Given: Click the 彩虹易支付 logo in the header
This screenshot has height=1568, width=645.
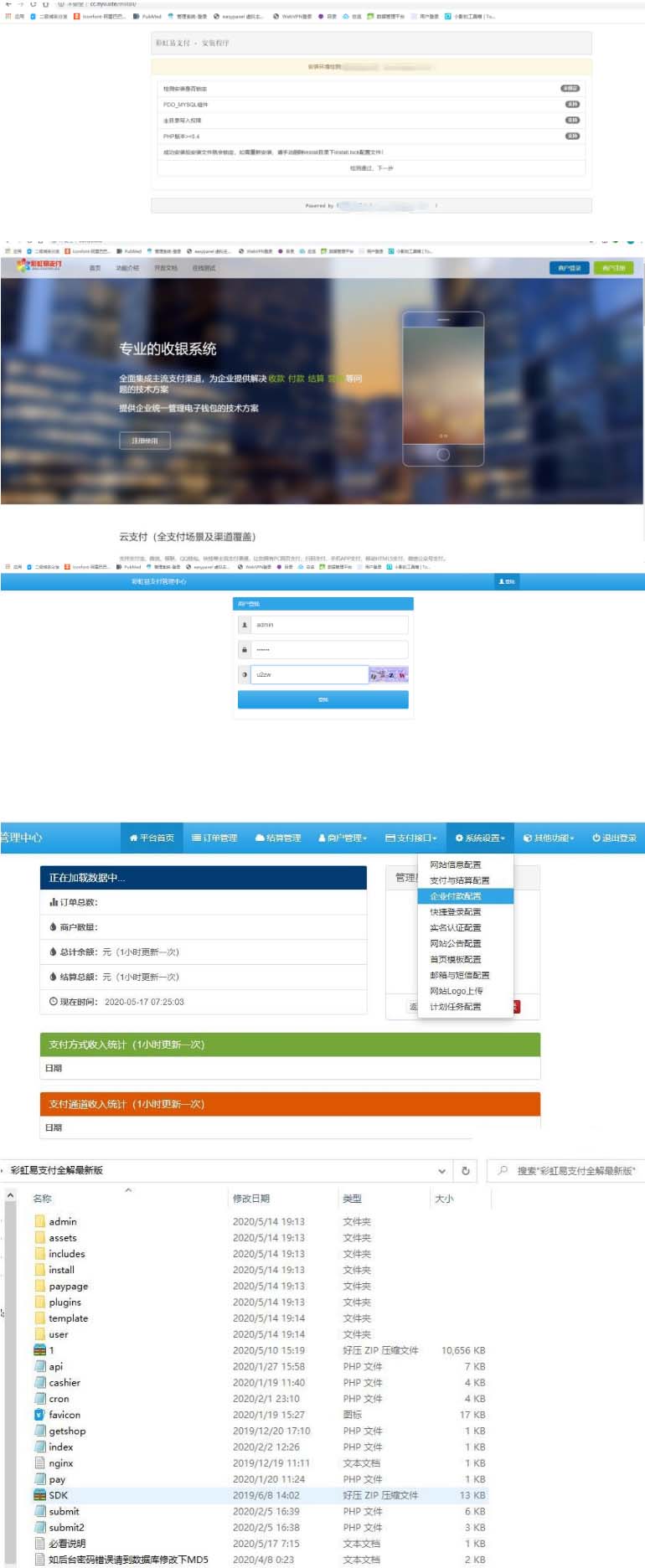Looking at the screenshot, I should (39, 266).
